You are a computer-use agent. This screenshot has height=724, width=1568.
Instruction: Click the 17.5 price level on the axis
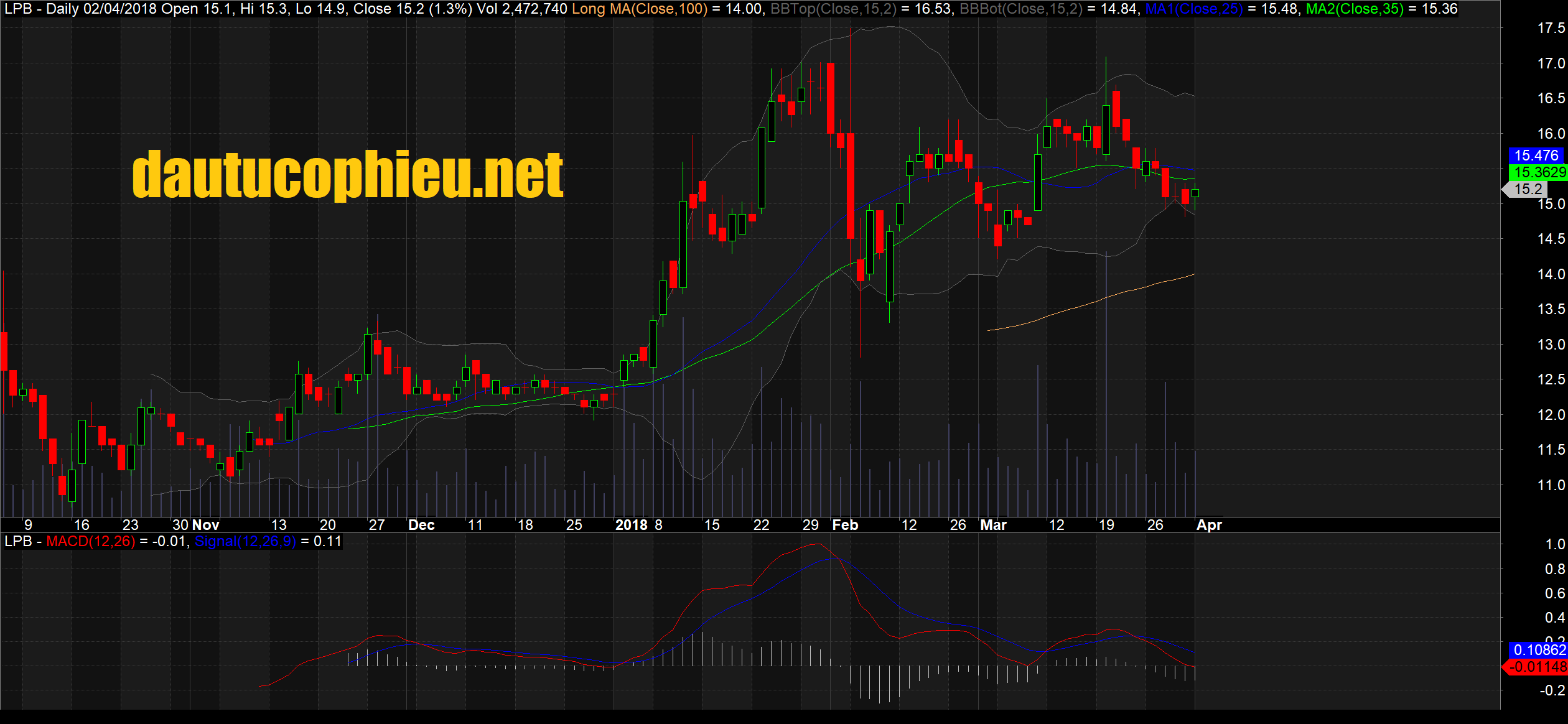pos(1551,28)
